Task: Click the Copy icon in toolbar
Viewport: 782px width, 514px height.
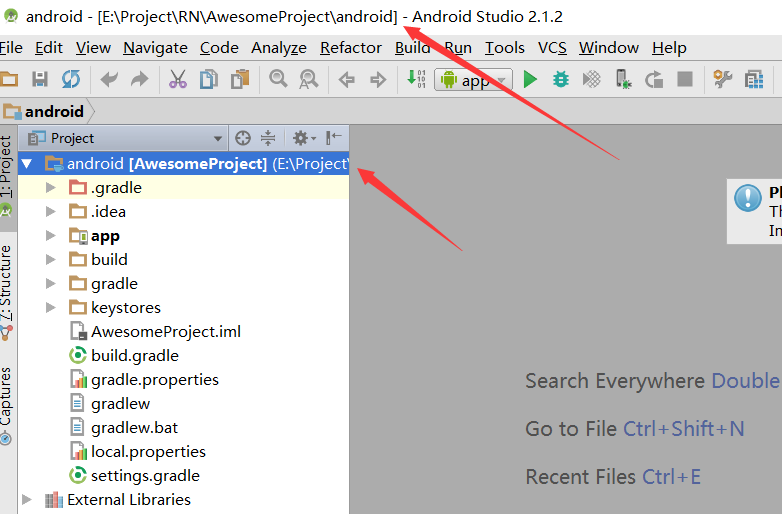Action: (208, 79)
